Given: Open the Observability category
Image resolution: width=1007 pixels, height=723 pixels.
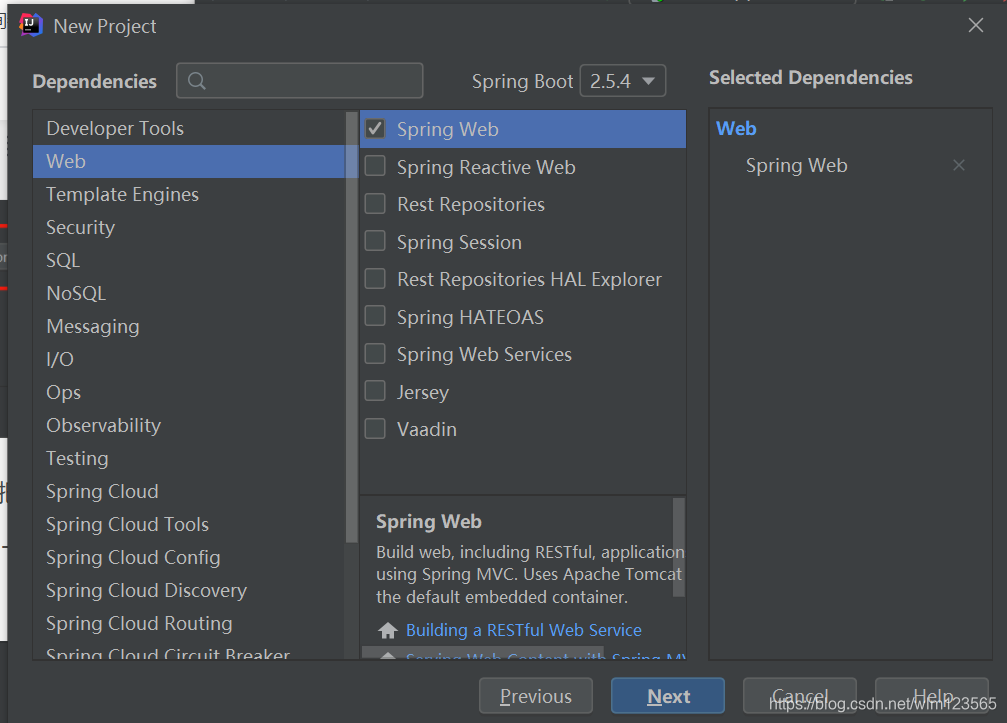Looking at the screenshot, I should (x=189, y=425).
